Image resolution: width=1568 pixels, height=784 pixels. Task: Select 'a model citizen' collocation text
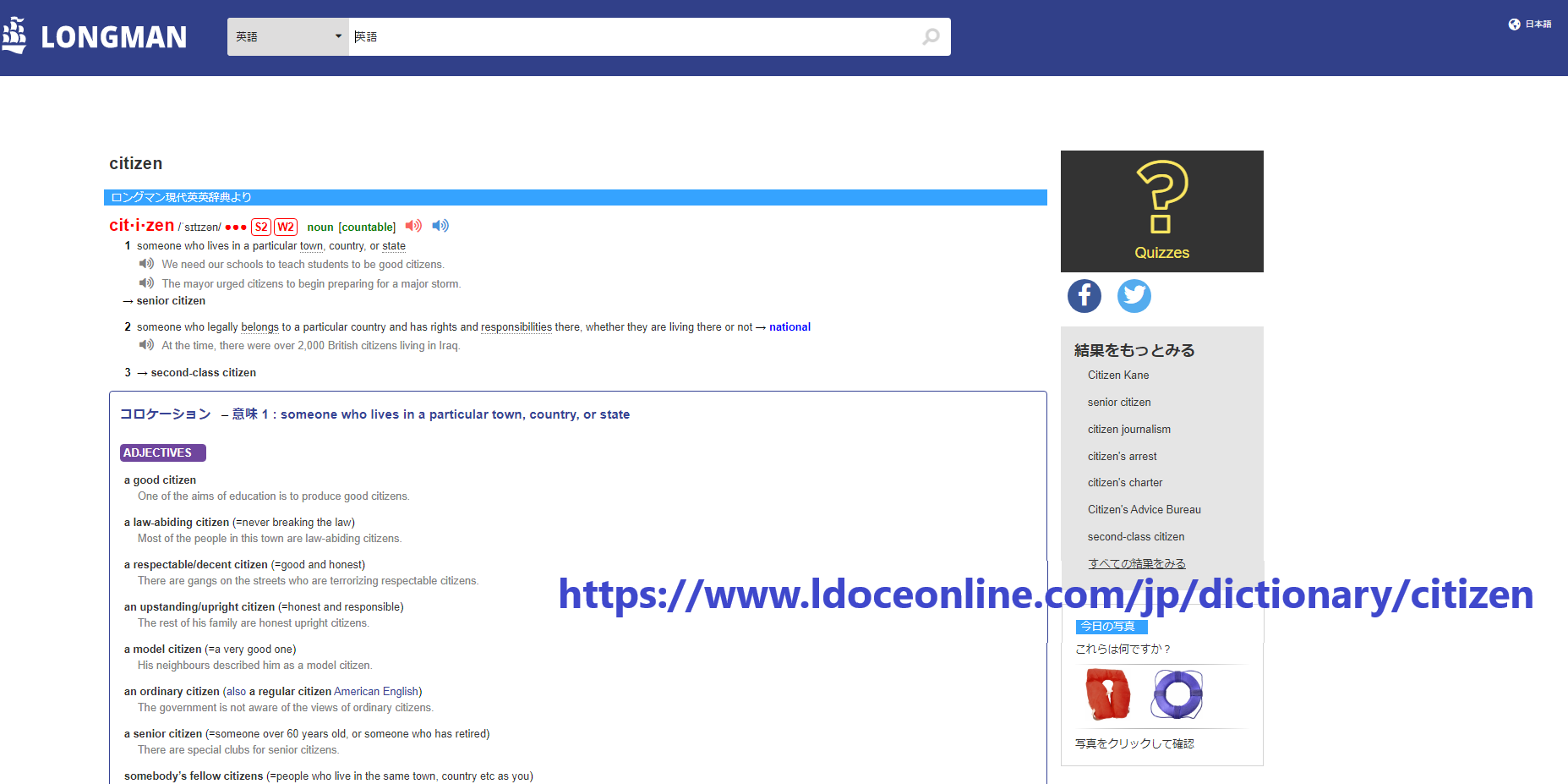tap(163, 650)
